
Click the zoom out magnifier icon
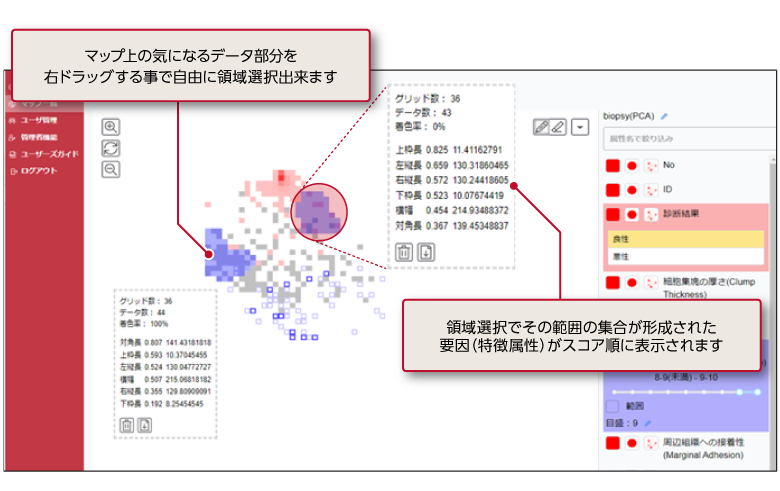pos(111,170)
